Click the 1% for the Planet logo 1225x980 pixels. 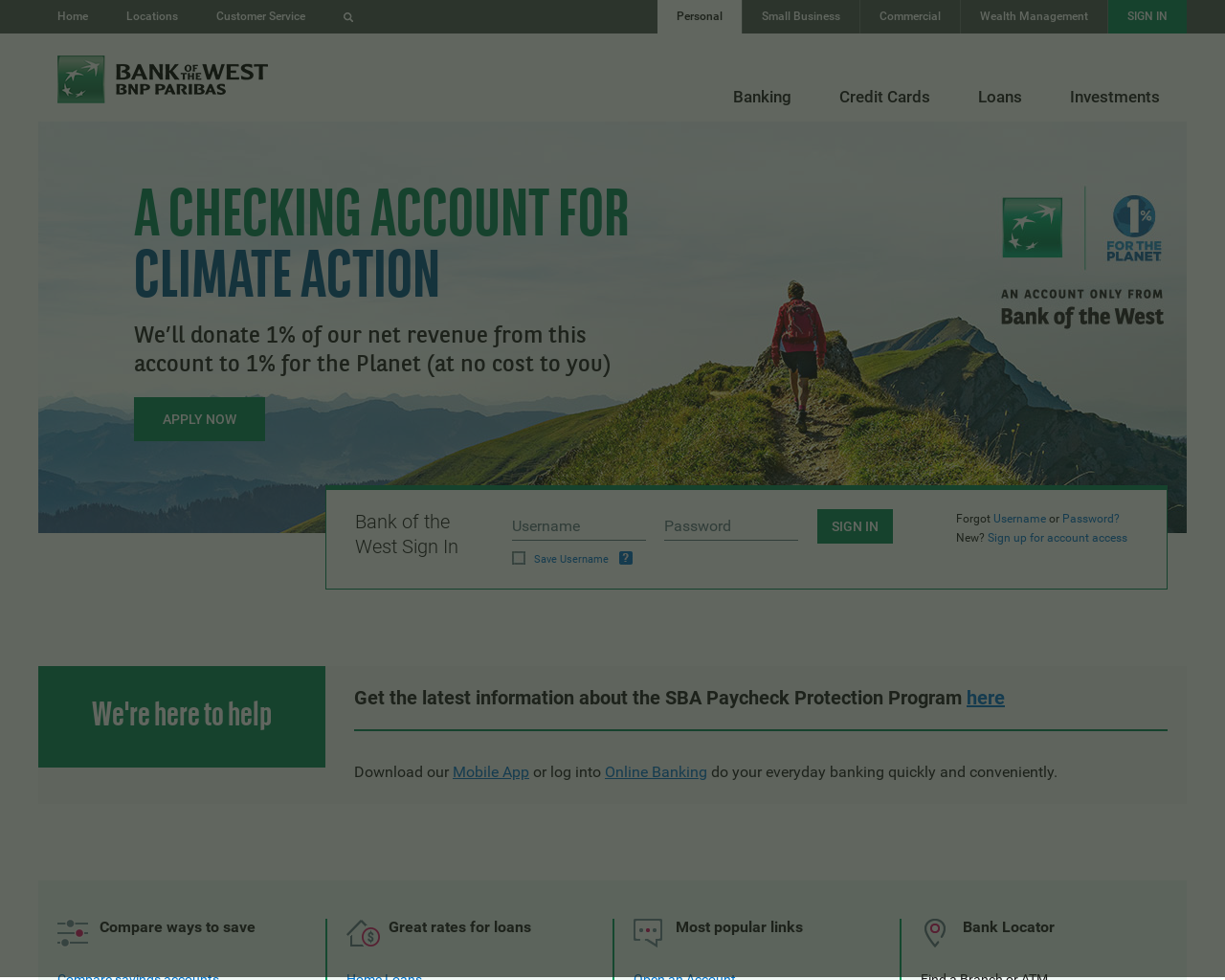click(x=1134, y=229)
